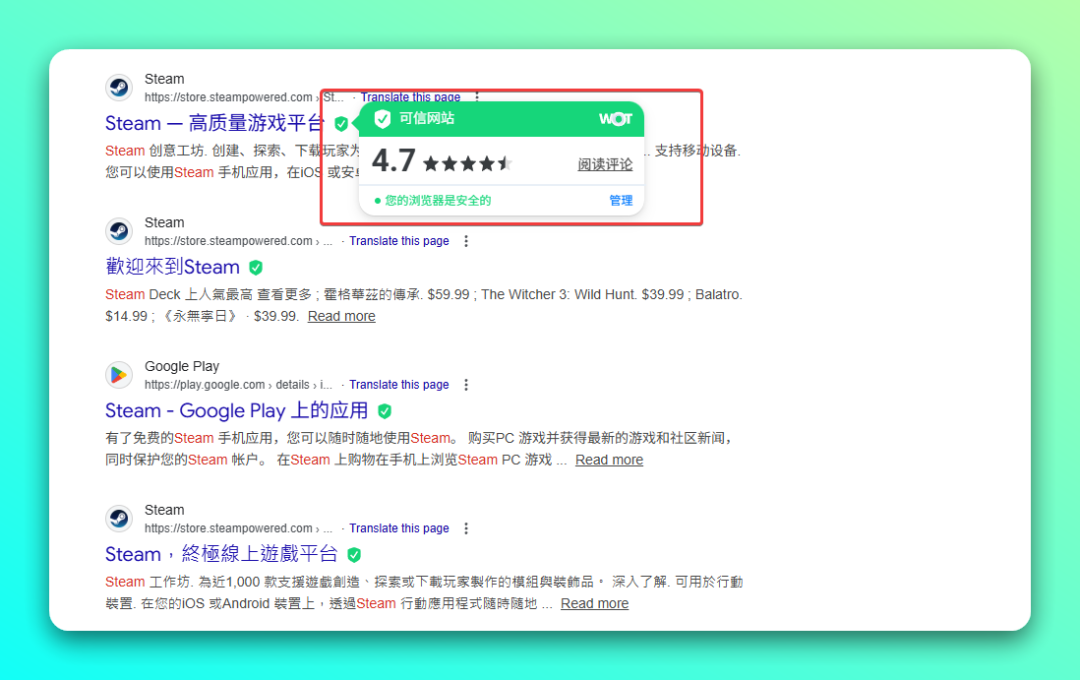Open the 歡迎來到Steam result link
The width and height of the screenshot is (1080, 680).
(172, 267)
